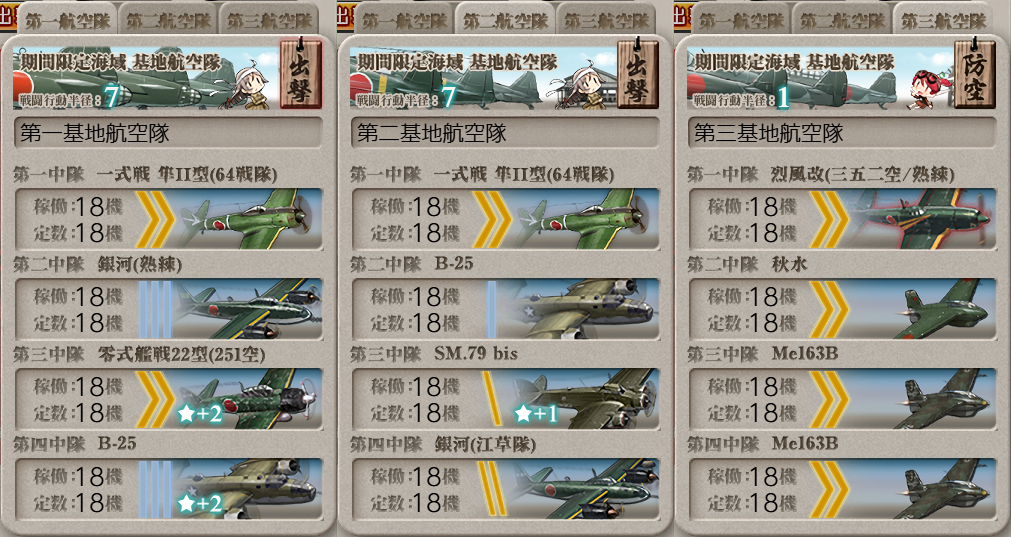
Task: Select the 秋水 rocket interceptor slot
Action: [843, 309]
